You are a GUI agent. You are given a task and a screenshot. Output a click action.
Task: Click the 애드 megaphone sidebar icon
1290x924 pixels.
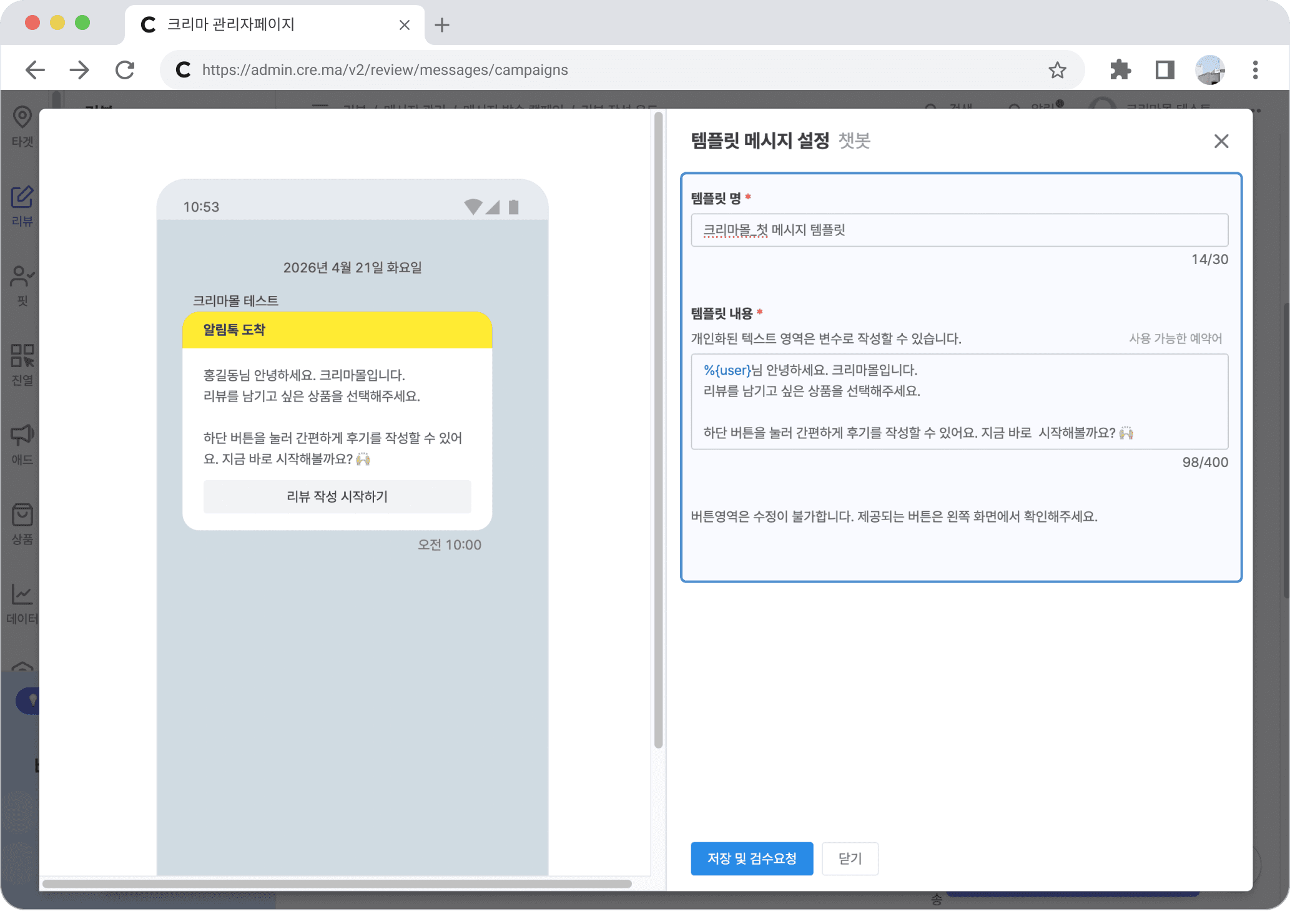22,435
